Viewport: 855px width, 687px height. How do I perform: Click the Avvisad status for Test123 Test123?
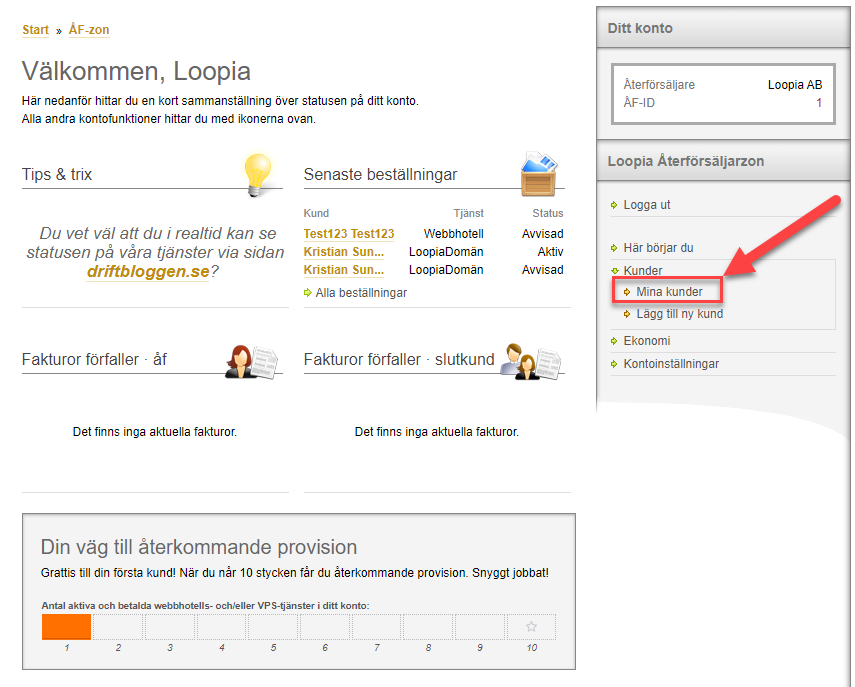[x=542, y=234]
